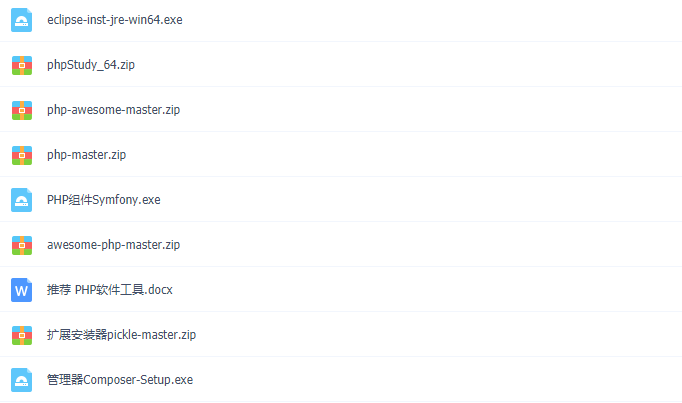Click the 管理器Composer-Setup.exe executable icon
Image resolution: width=682 pixels, height=403 pixels.
(x=21, y=380)
